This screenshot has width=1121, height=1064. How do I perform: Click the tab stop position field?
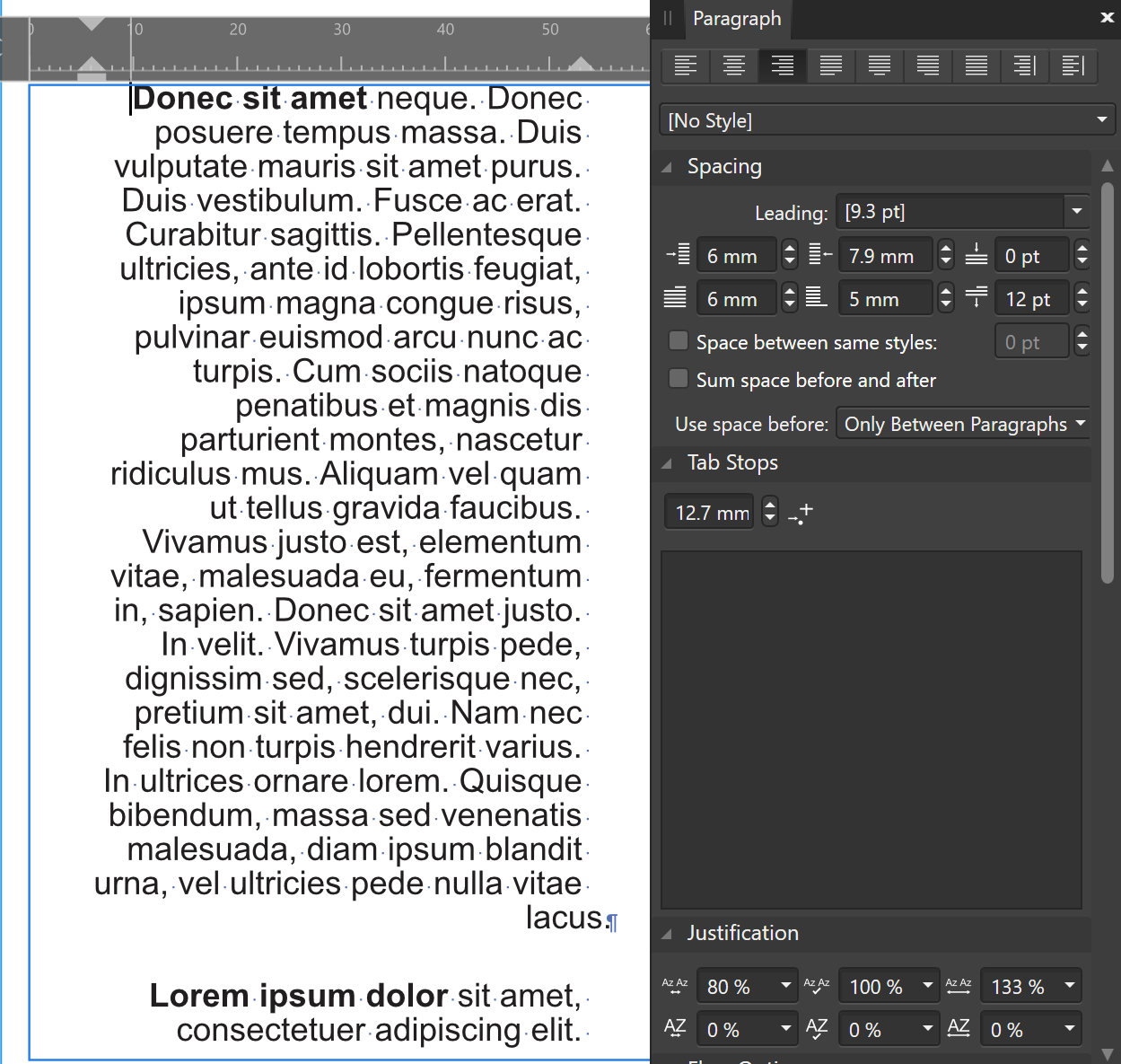pos(708,512)
